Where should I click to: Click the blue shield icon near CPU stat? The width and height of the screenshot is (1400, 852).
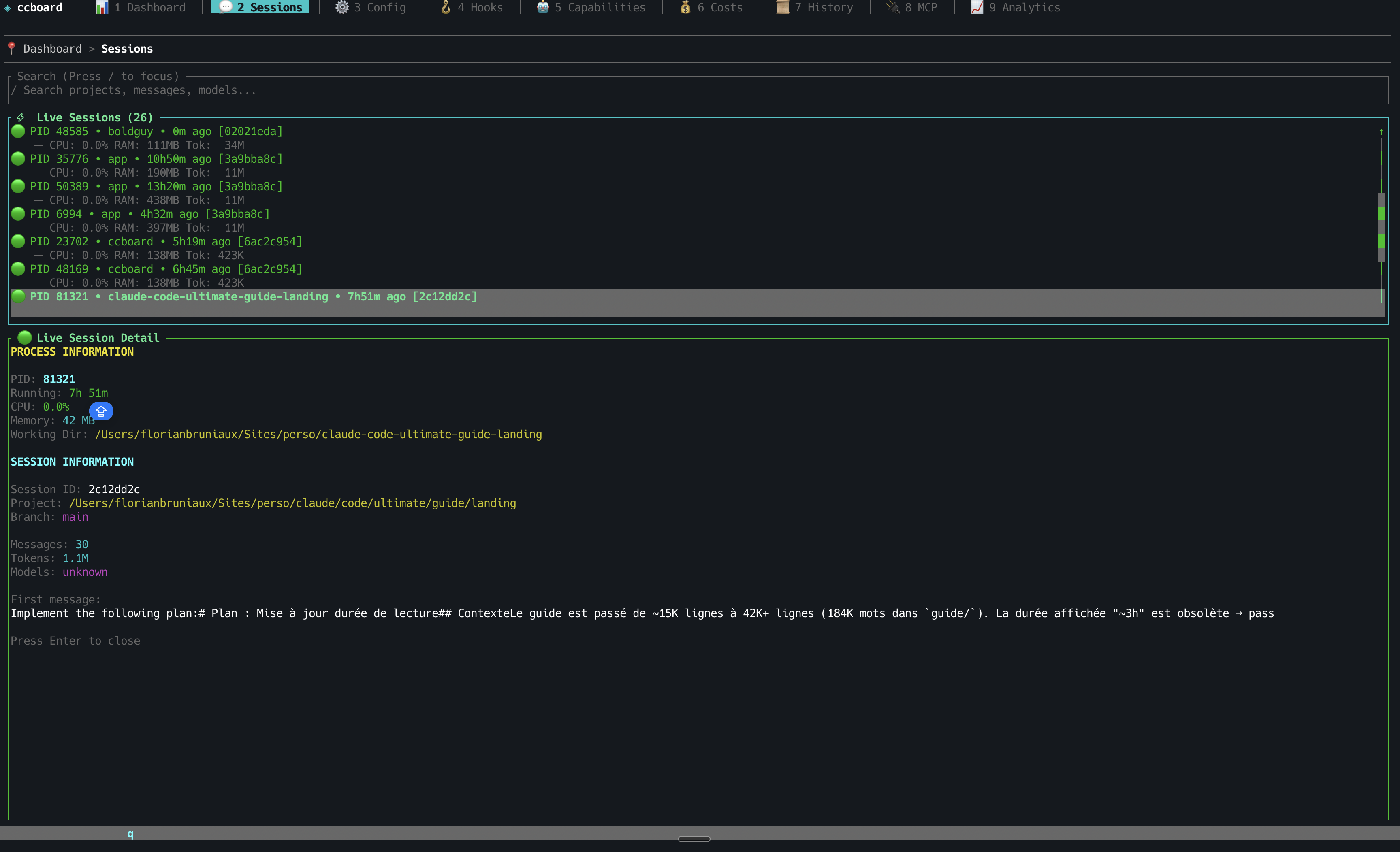click(101, 411)
